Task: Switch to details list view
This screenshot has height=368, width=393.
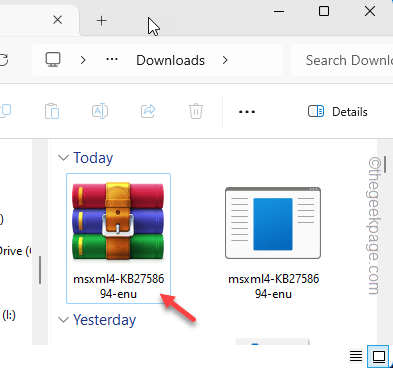Action: point(356,356)
